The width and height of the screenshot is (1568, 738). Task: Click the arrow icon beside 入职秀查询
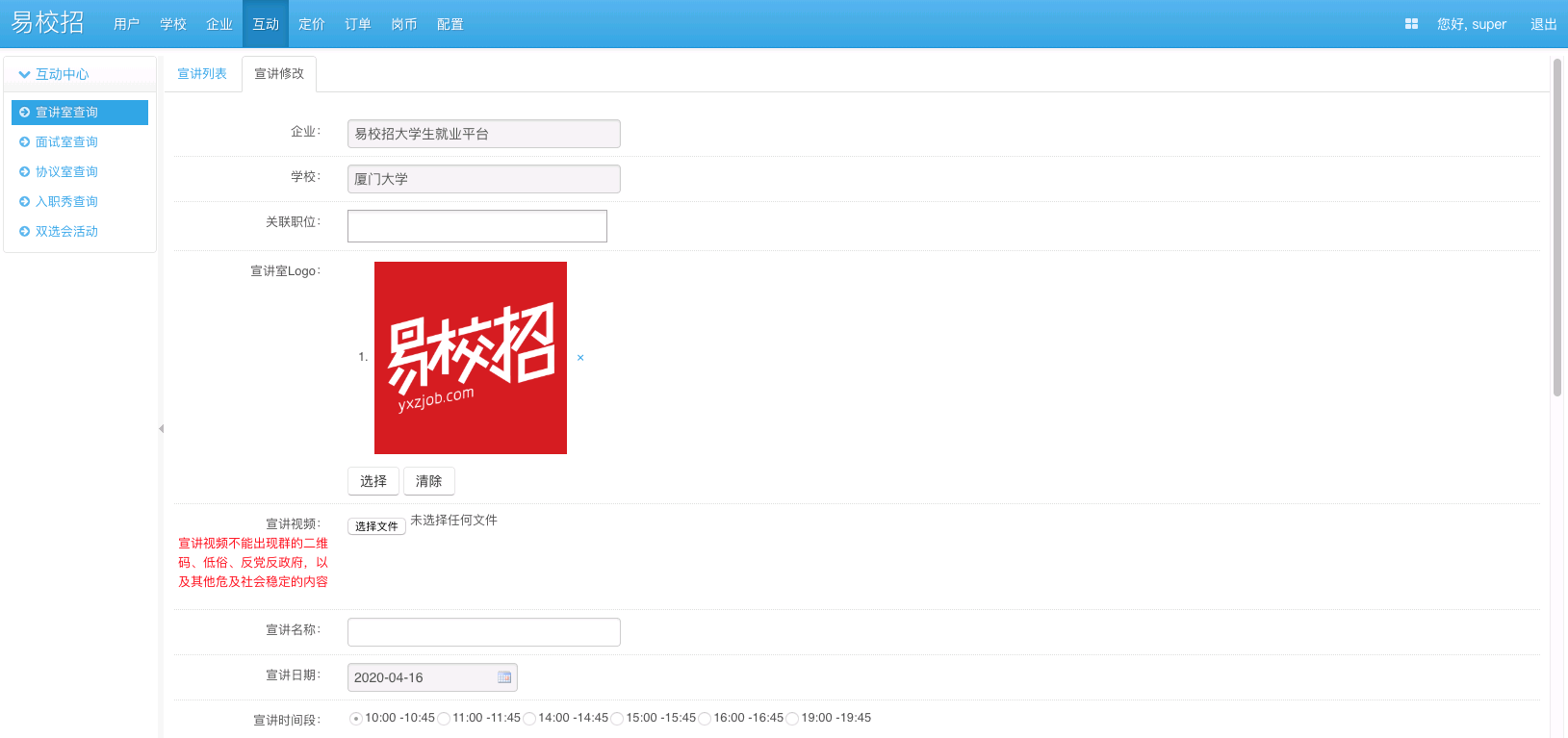pyautogui.click(x=25, y=202)
